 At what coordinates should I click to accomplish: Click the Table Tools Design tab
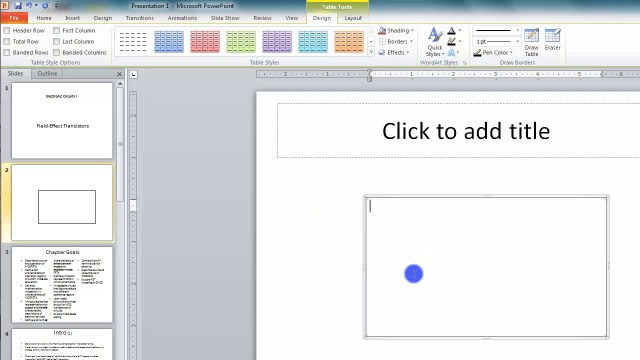322,18
